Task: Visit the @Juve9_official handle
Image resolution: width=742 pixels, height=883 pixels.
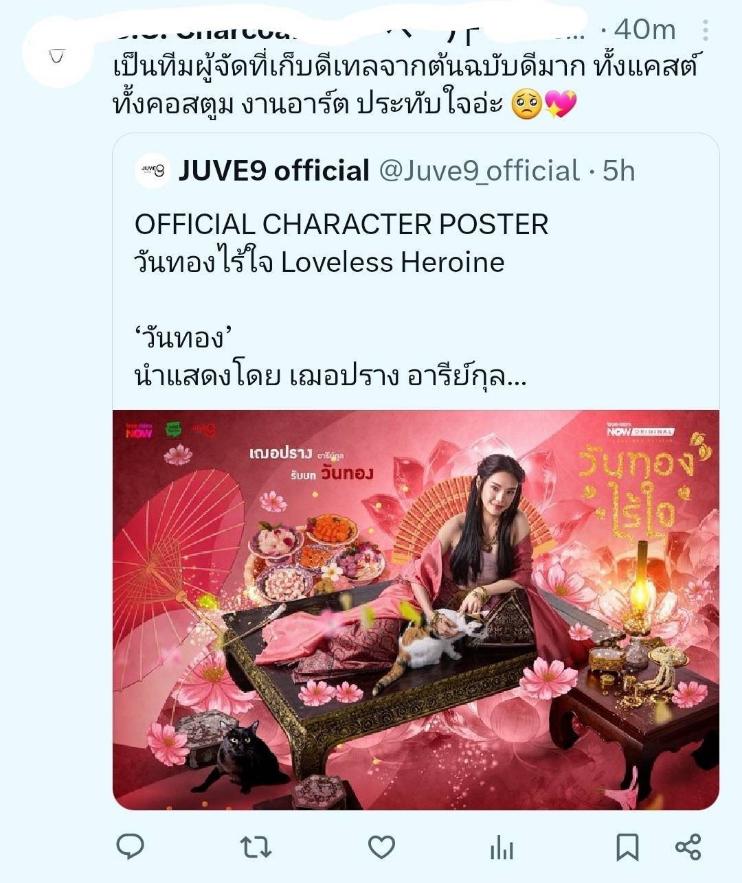Action: click(x=479, y=171)
